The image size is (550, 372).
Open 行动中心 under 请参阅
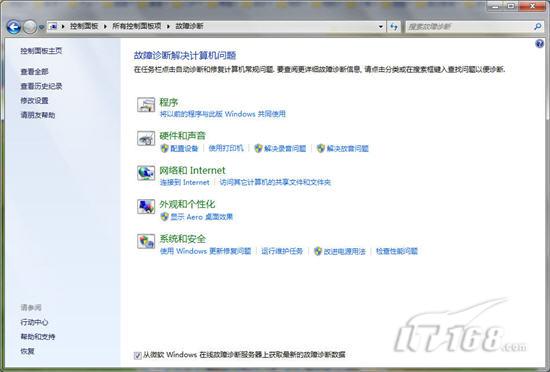pos(34,322)
